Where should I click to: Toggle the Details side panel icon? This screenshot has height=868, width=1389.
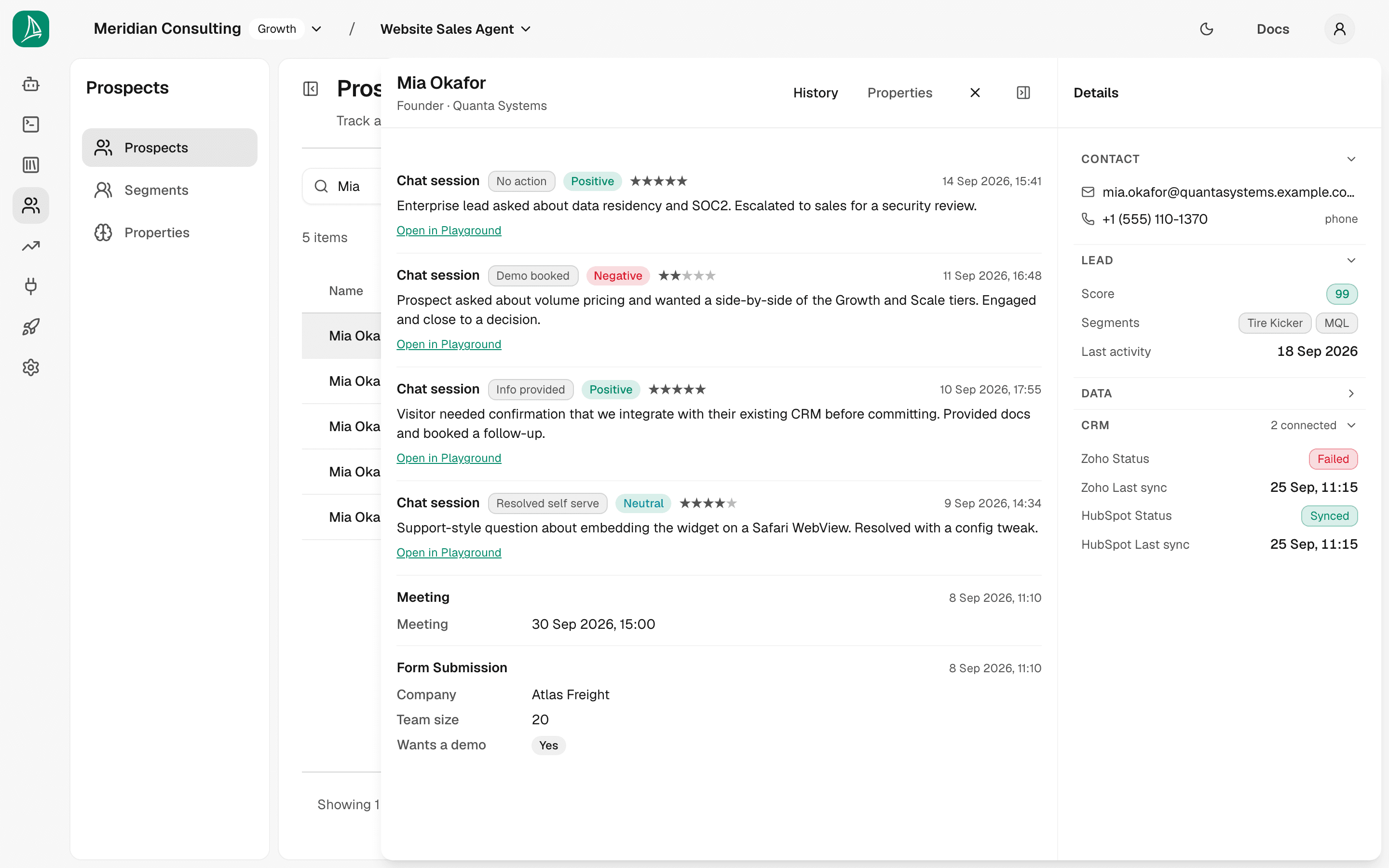point(1023,93)
